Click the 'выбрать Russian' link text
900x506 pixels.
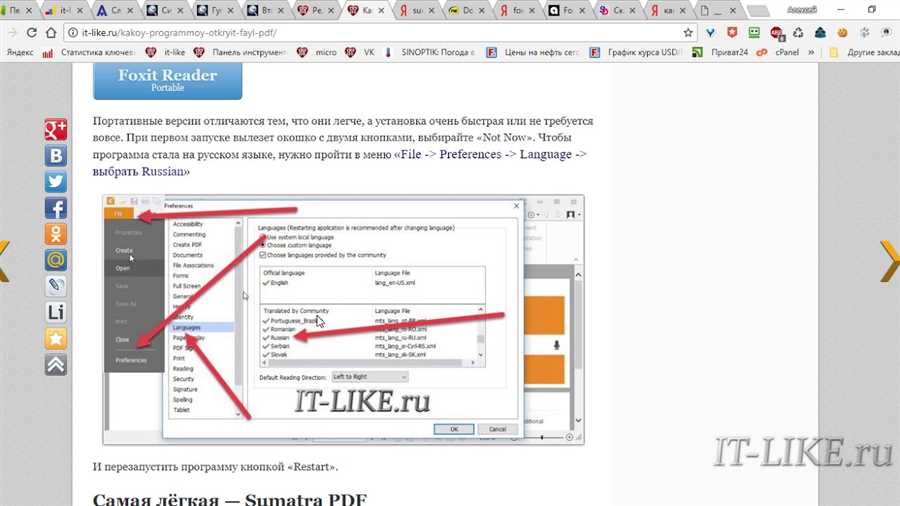[x=141, y=171]
